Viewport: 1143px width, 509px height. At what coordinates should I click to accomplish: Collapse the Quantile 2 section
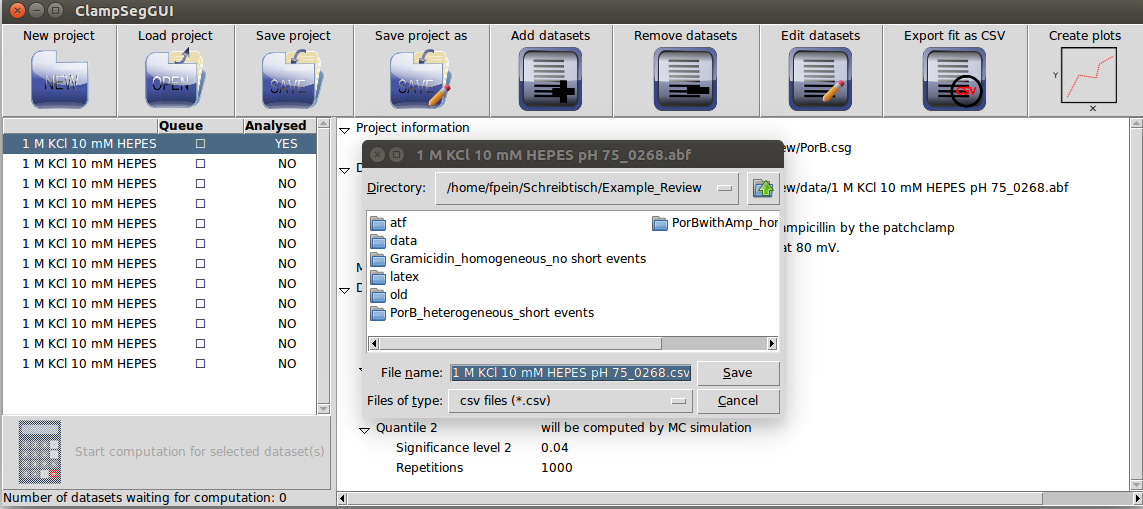(364, 429)
